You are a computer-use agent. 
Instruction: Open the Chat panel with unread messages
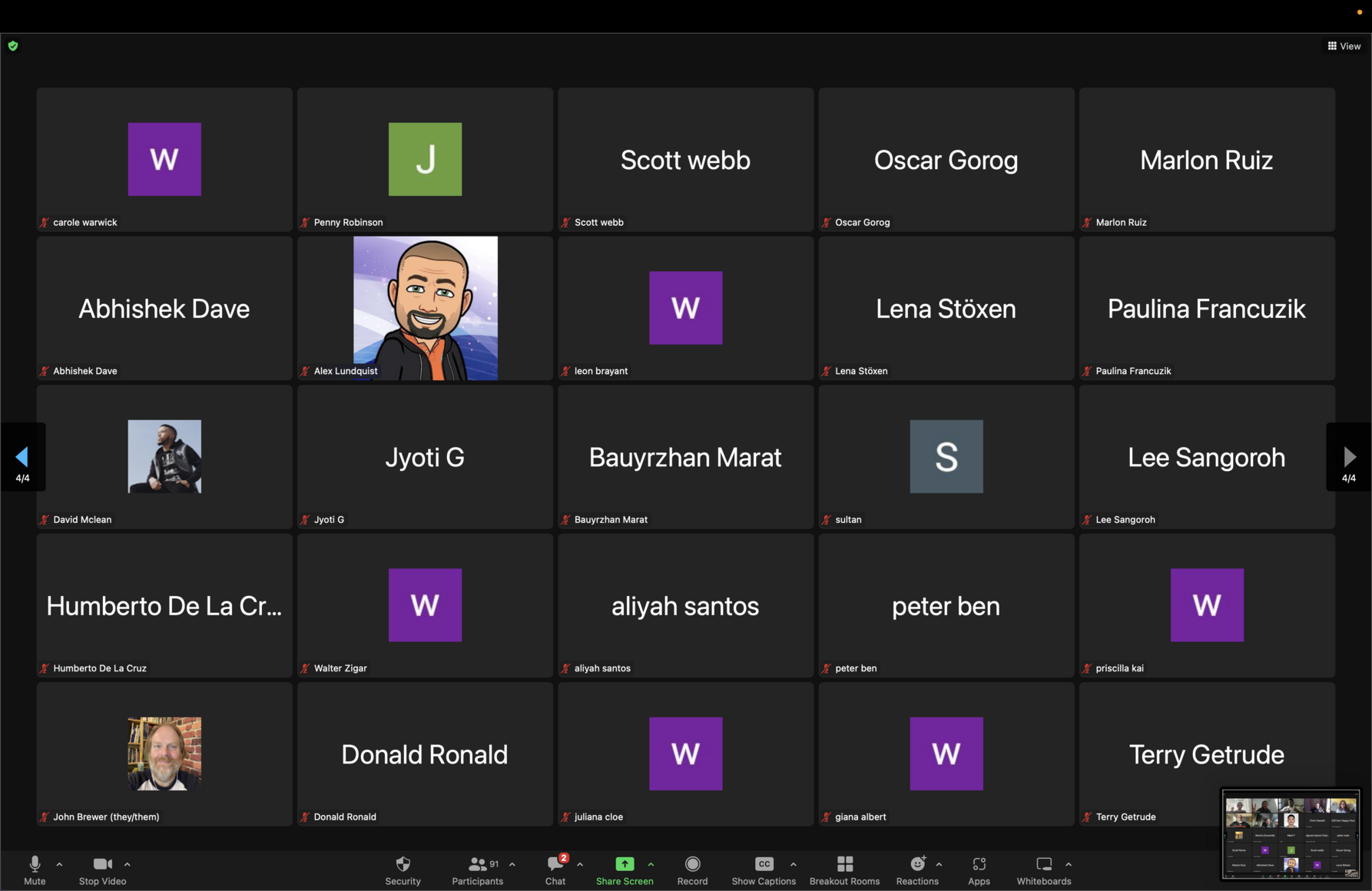[555, 870]
